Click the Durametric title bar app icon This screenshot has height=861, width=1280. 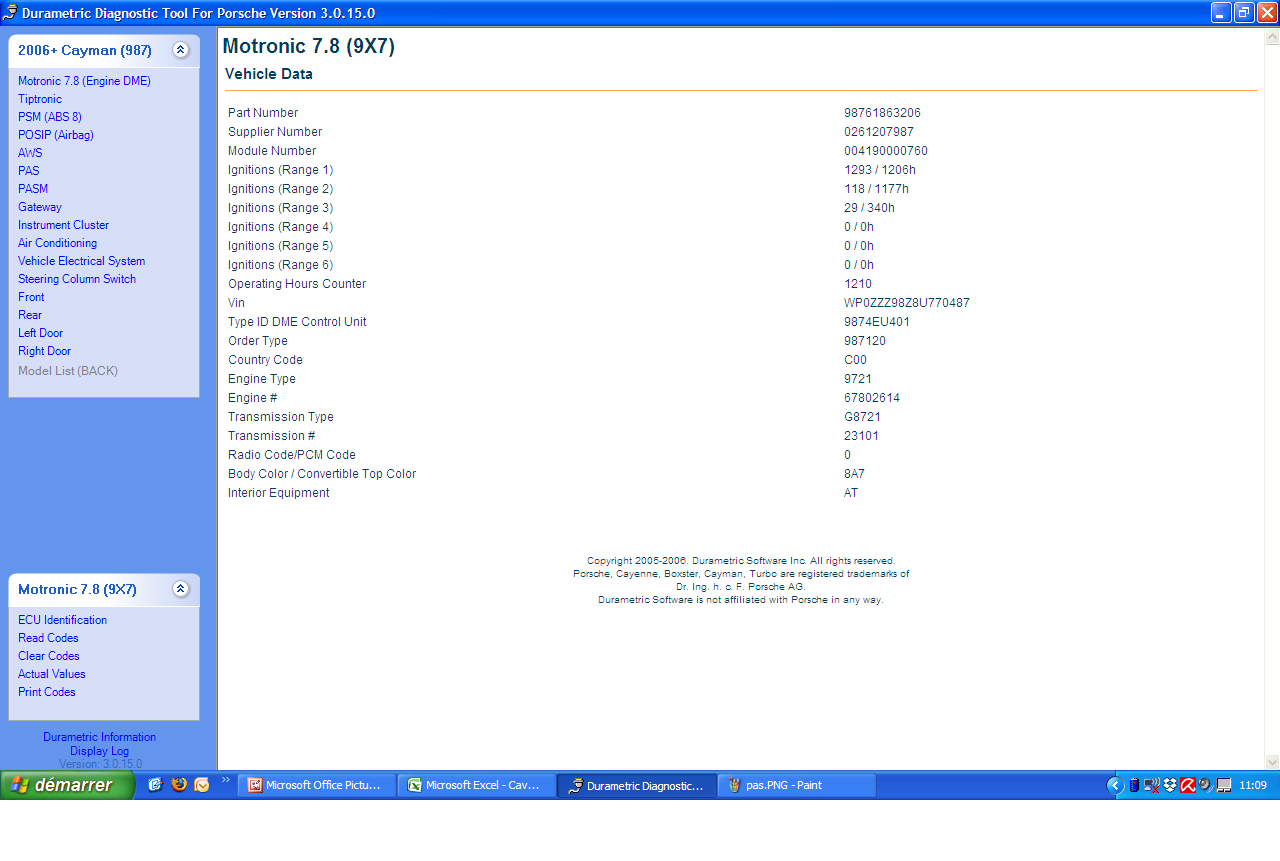coord(10,13)
